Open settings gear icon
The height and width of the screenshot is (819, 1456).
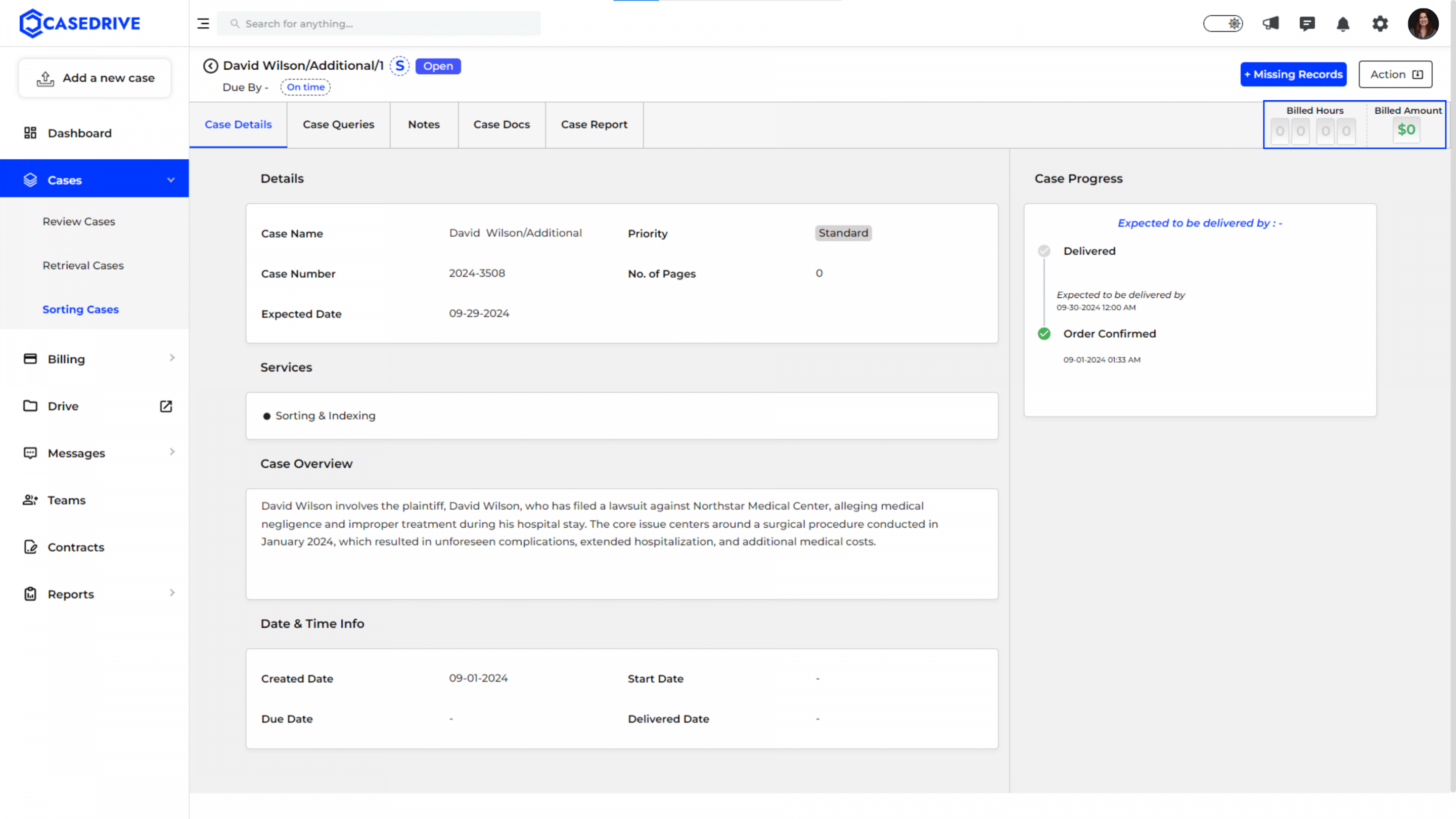pyautogui.click(x=1380, y=24)
